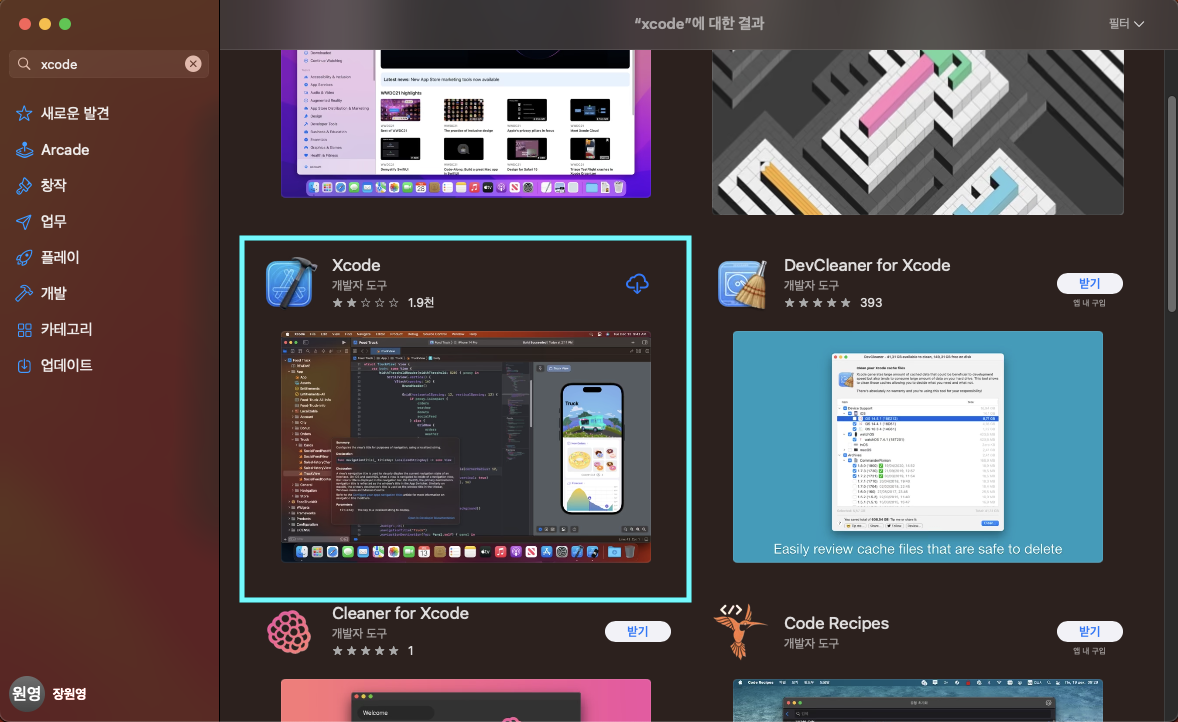Open the 개발 section
The height and width of the screenshot is (722, 1178).
tap(53, 293)
